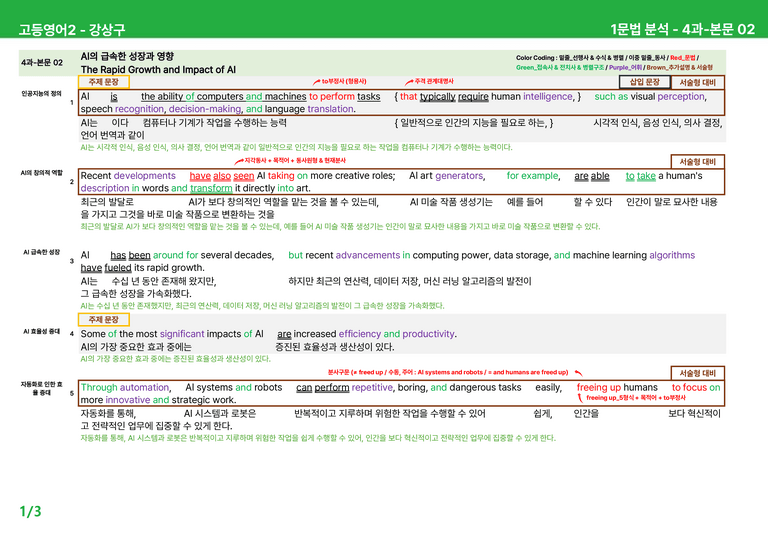Click the '서술형 대비' box above sentence 5
Screen dimensions: 768x543
[697, 373]
